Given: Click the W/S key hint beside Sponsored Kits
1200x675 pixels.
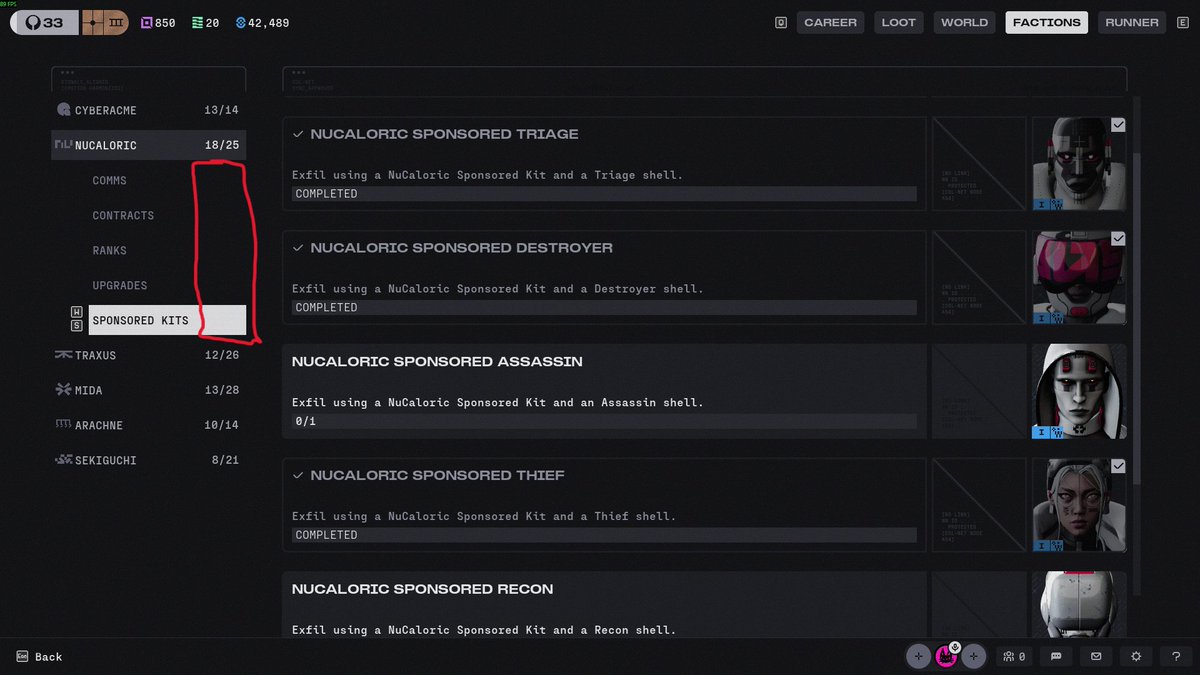Looking at the screenshot, I should [76, 320].
